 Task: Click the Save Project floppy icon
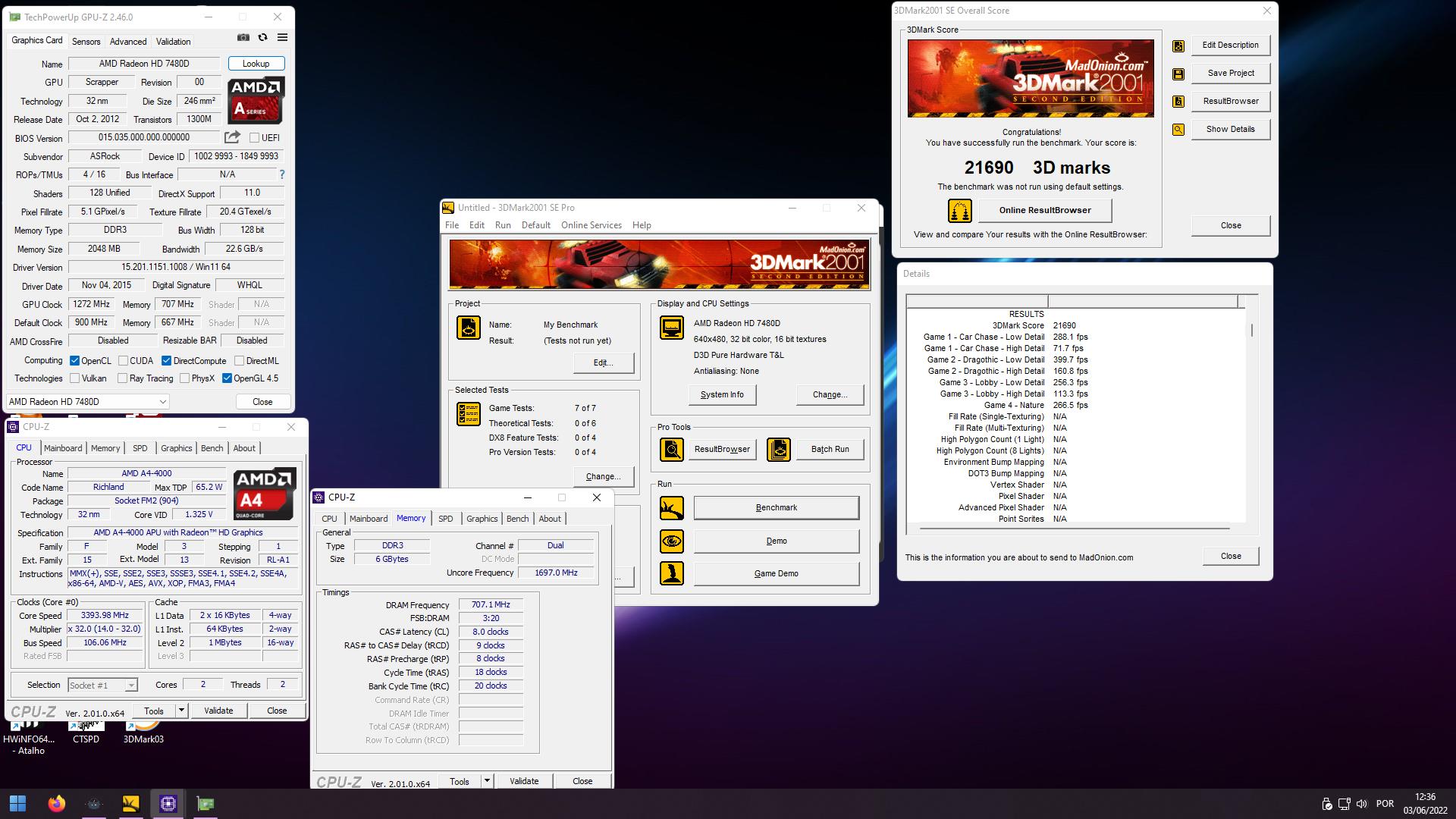1178,74
